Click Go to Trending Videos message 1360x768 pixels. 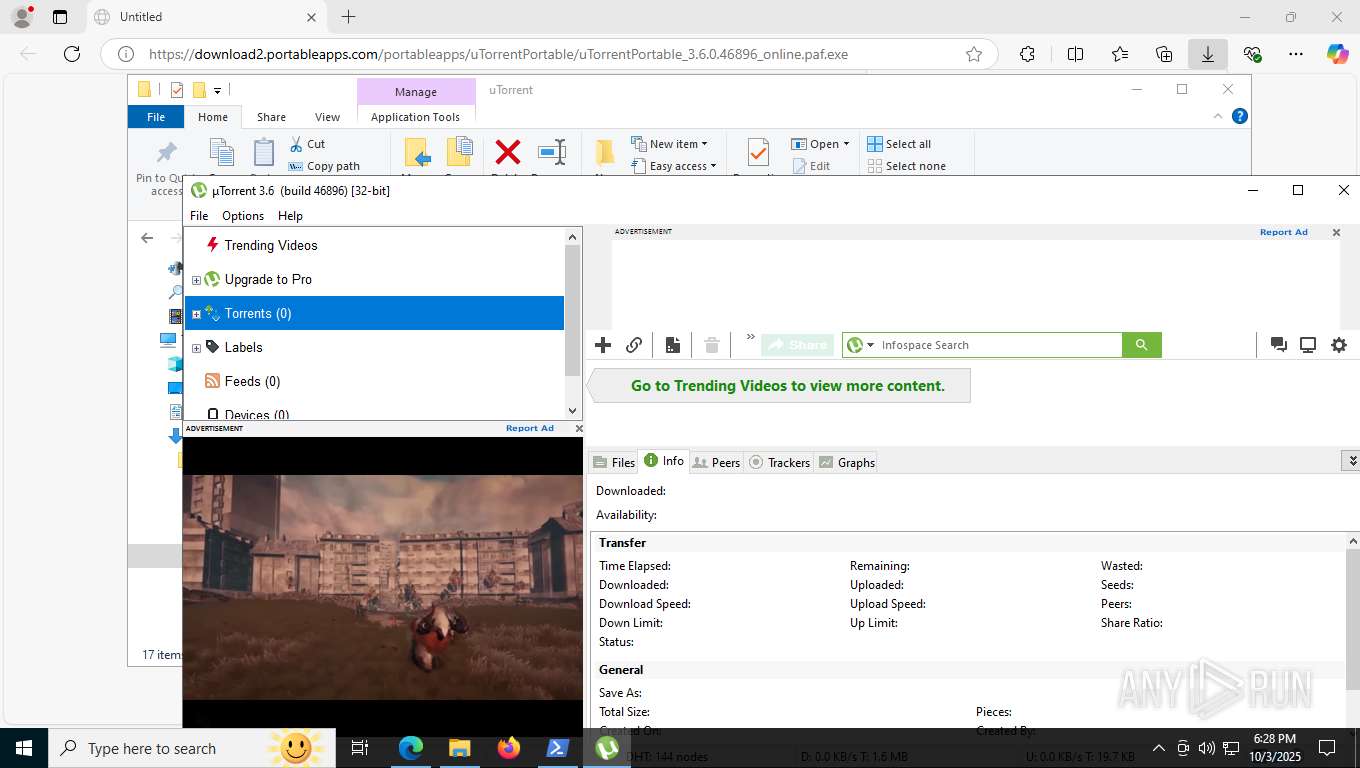787,386
